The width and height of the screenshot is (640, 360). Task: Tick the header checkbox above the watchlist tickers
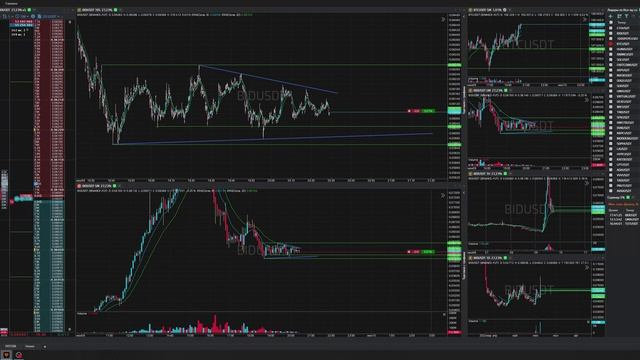(x=611, y=22)
